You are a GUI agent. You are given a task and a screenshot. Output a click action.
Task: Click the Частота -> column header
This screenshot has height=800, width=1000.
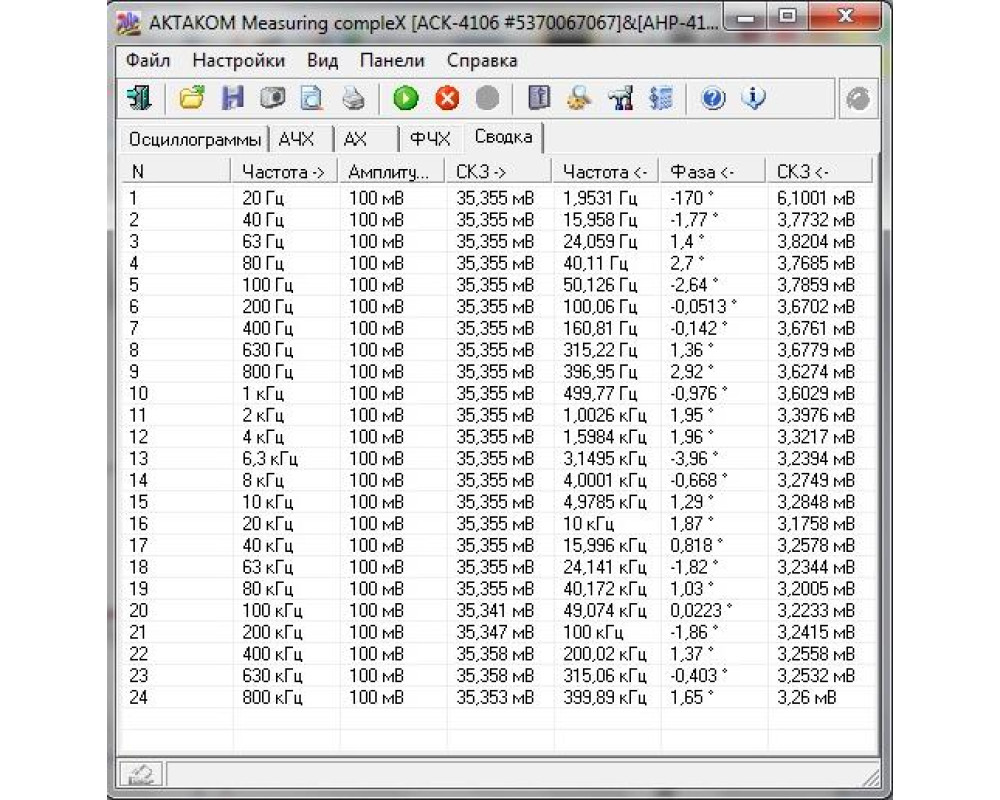click(283, 172)
